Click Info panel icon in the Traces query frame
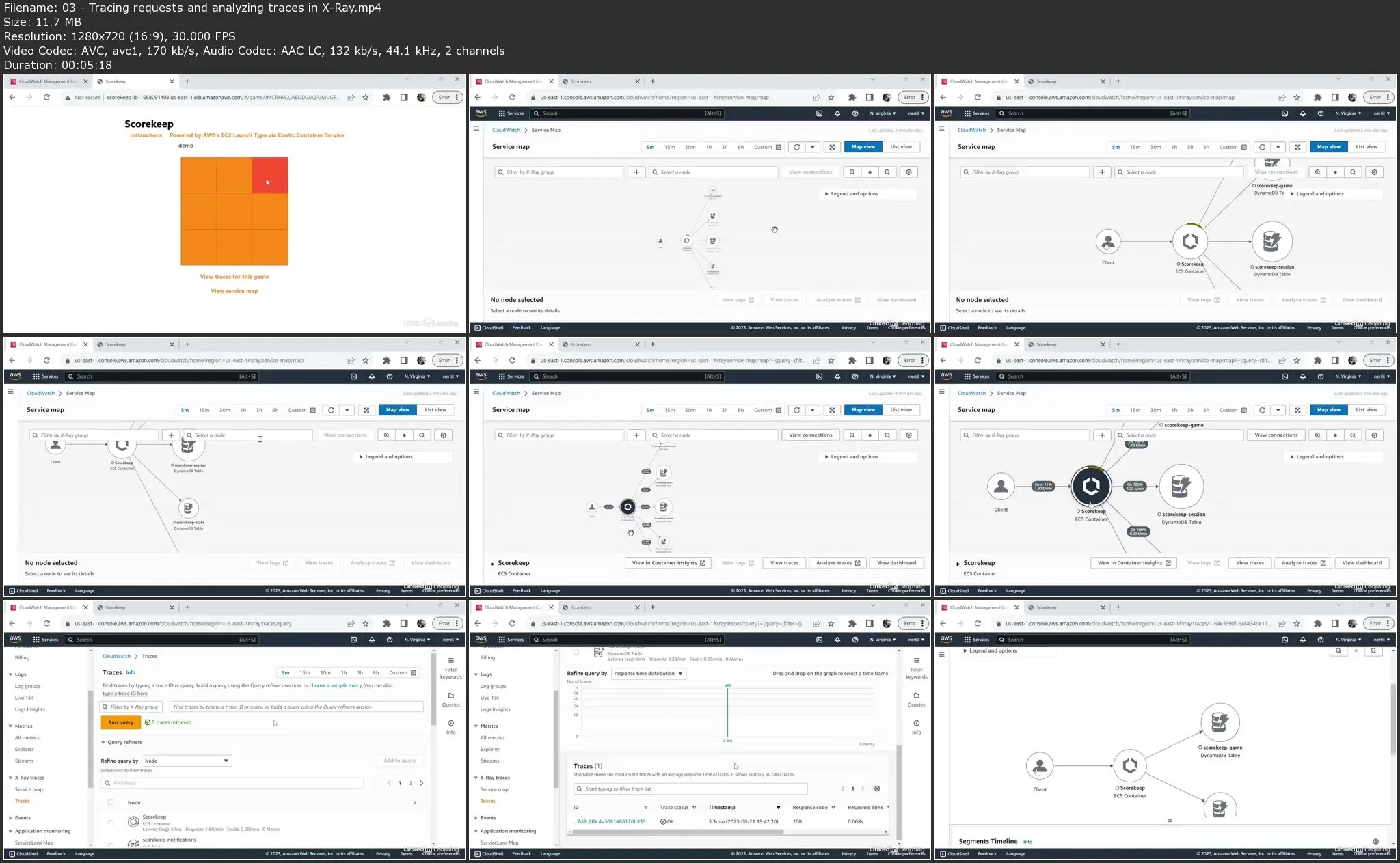The image size is (1400, 863). coord(451,723)
